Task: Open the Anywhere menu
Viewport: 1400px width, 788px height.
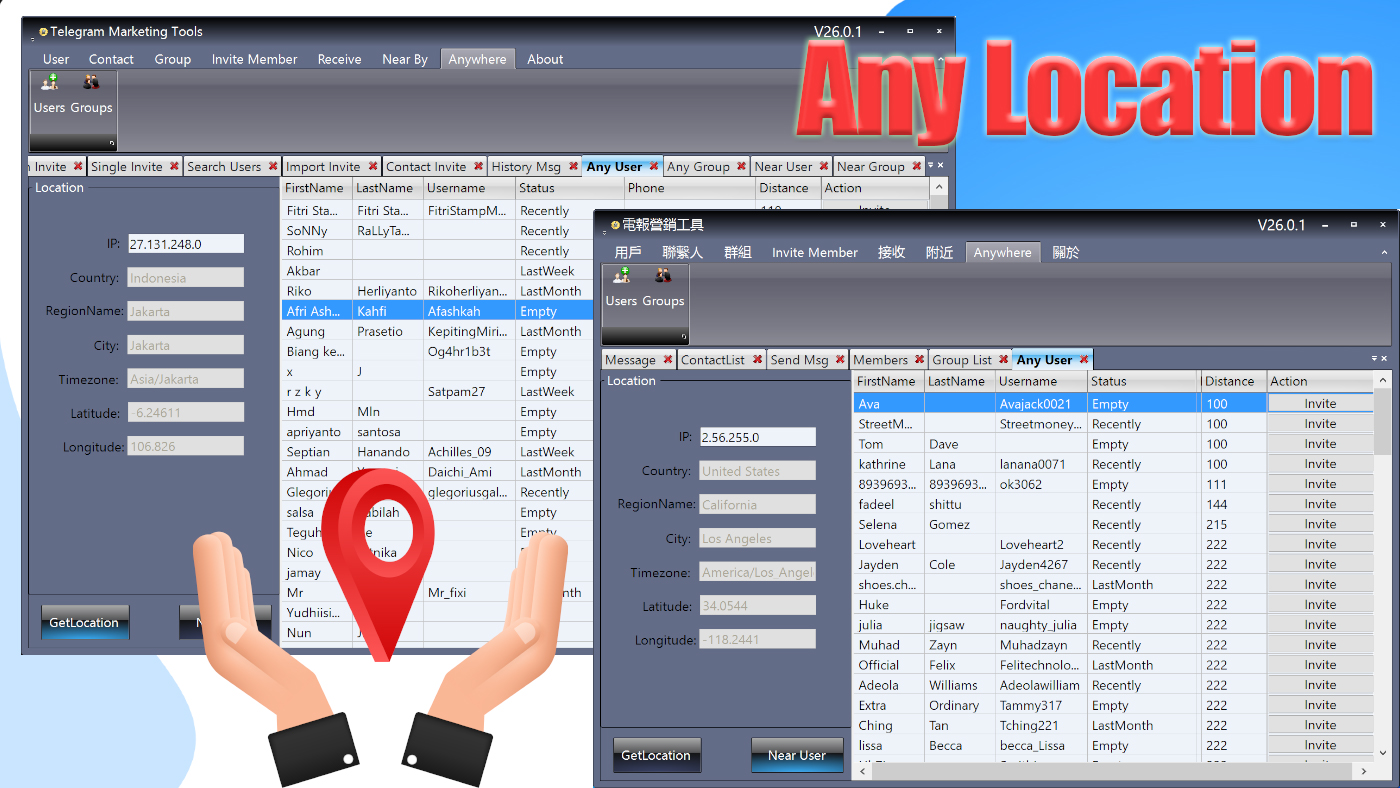Action: click(477, 59)
